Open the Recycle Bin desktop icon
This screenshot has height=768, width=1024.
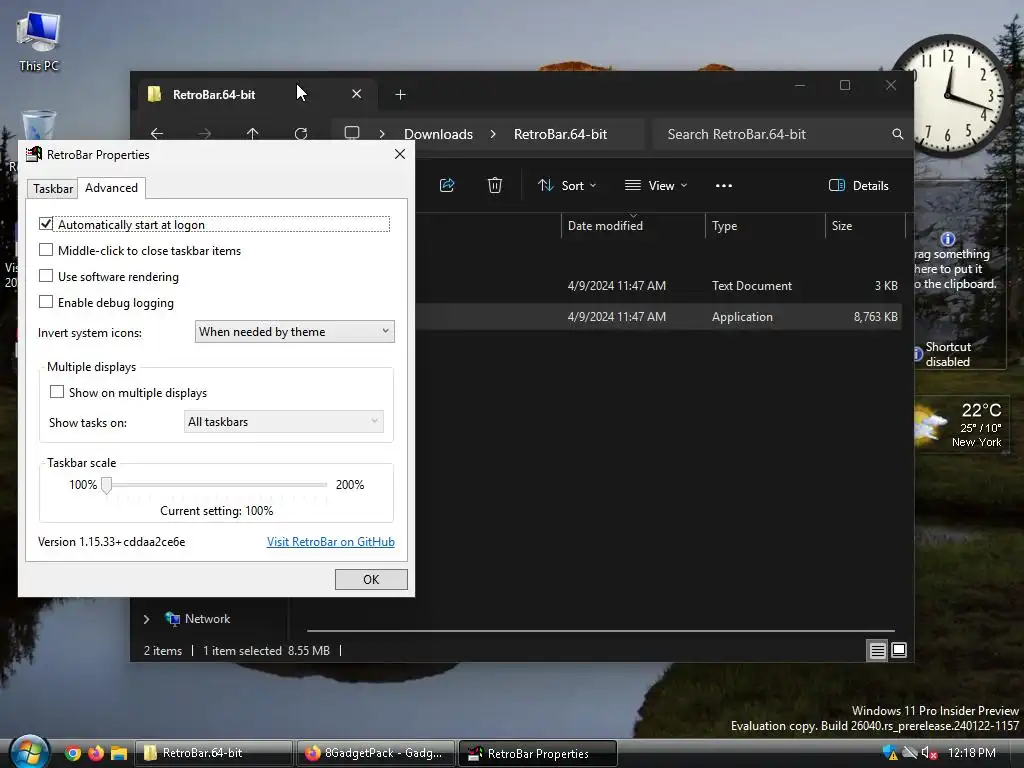pyautogui.click(x=39, y=125)
